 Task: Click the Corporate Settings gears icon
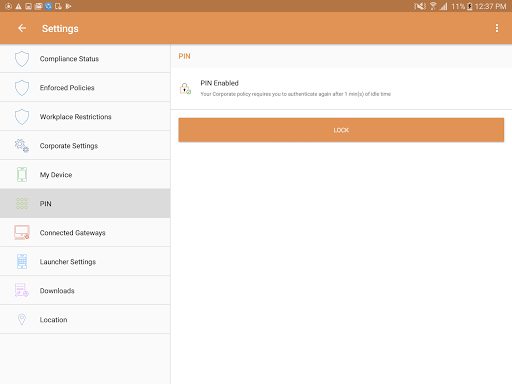pyautogui.click(x=22, y=146)
